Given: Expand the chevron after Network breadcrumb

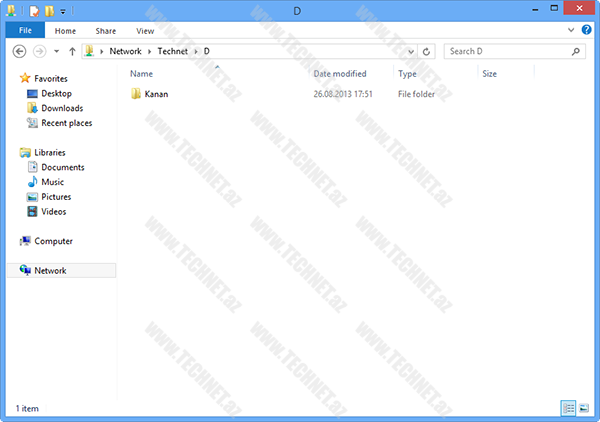Looking at the screenshot, I should point(150,52).
